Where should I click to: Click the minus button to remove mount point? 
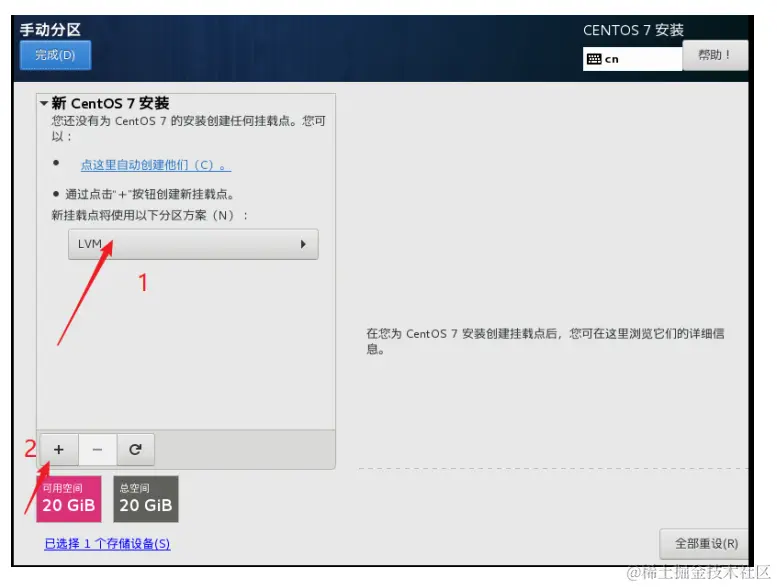(x=97, y=449)
